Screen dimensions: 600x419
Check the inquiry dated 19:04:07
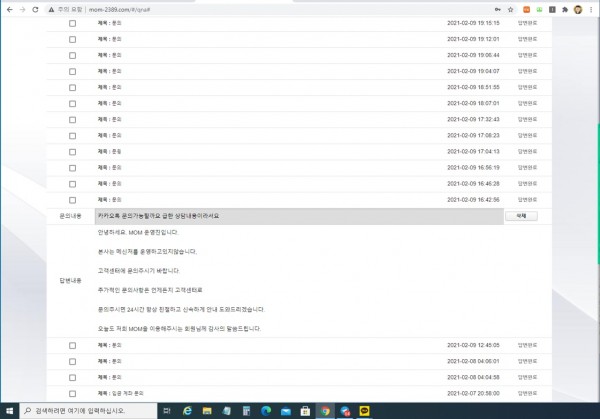[x=72, y=72]
